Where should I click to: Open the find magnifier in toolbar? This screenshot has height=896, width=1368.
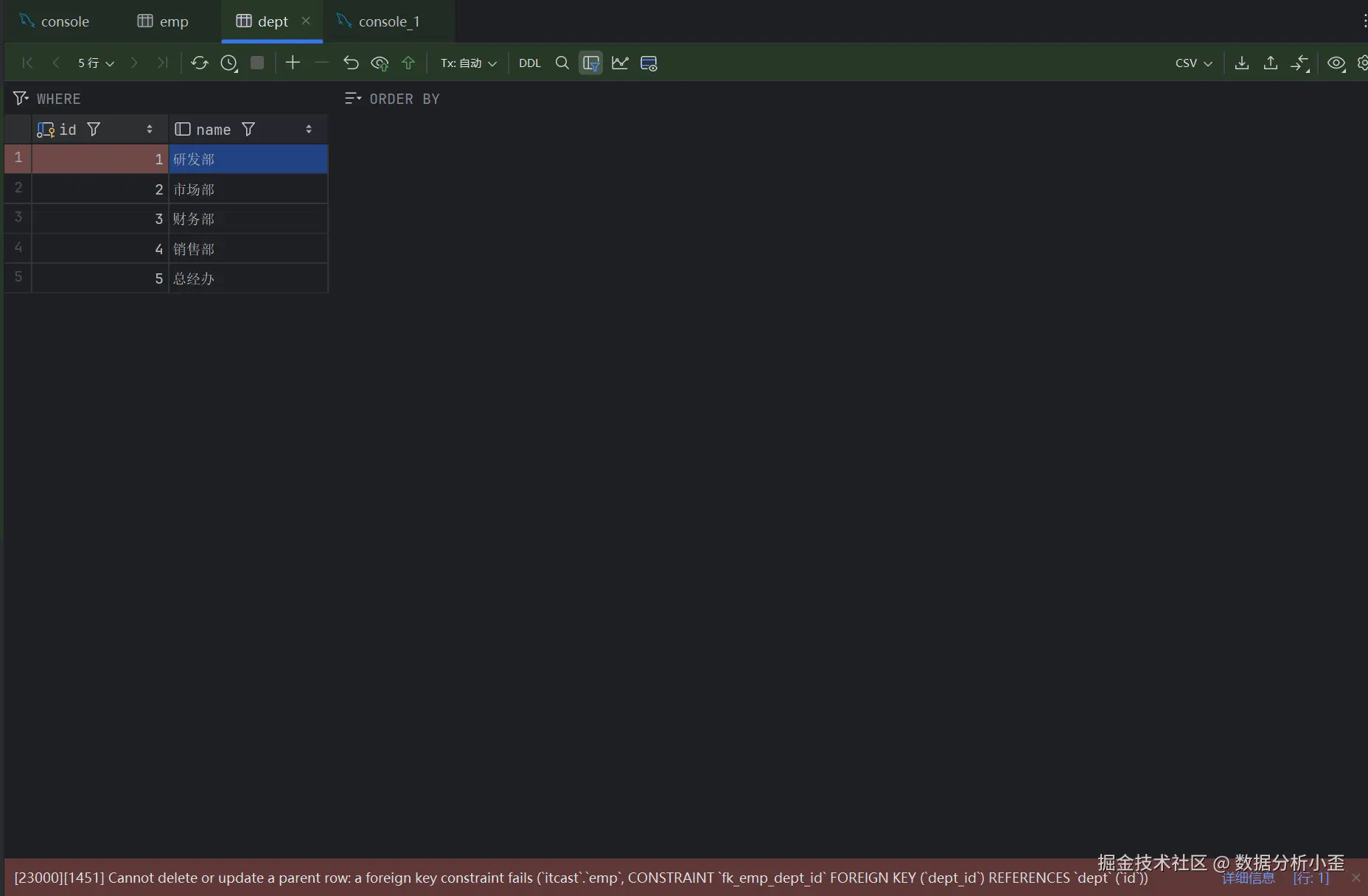[x=562, y=63]
